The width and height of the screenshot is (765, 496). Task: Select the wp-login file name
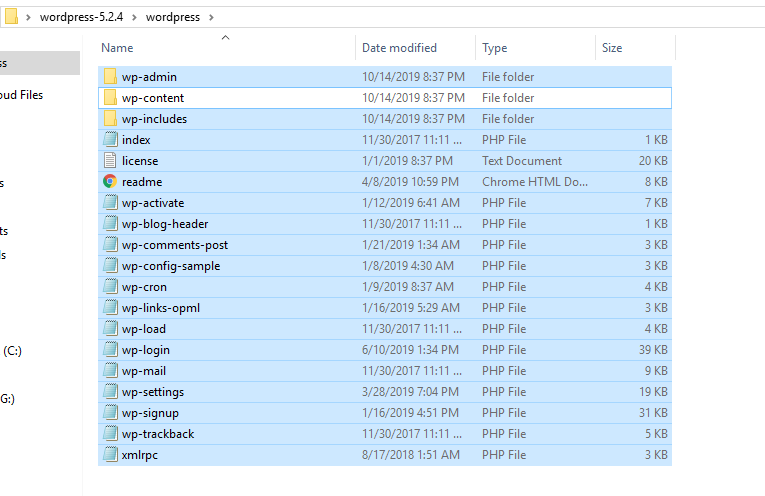[145, 349]
